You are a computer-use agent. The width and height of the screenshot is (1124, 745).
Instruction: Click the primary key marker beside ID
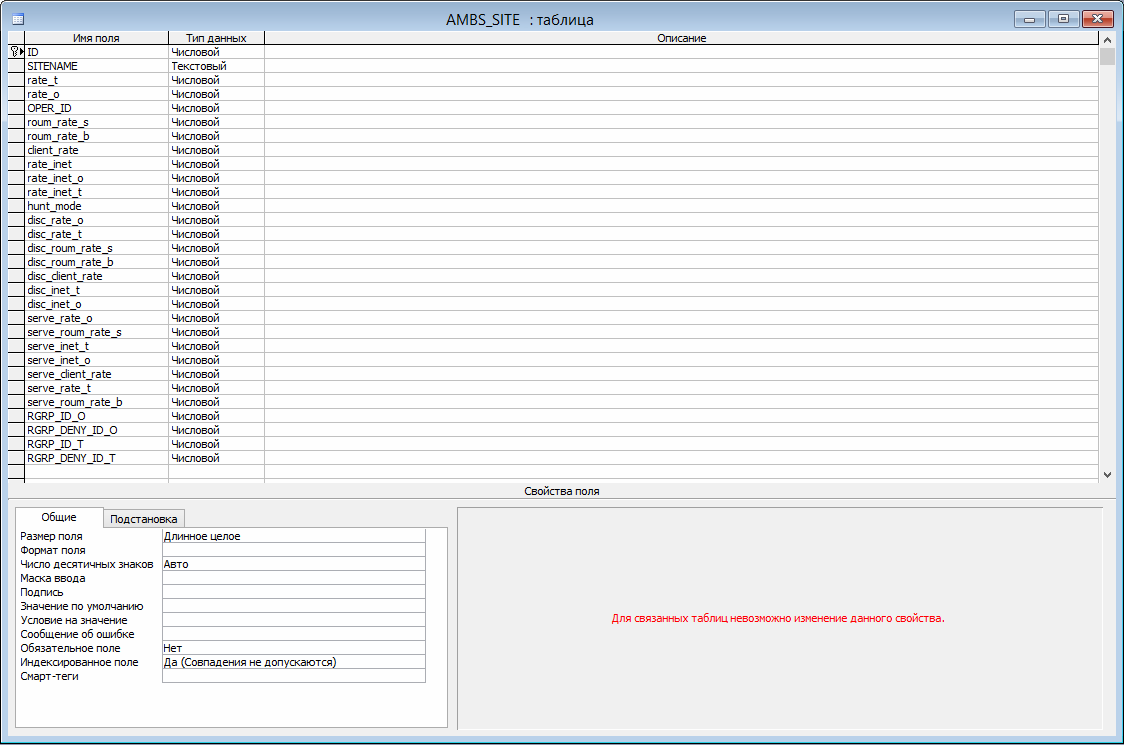pyautogui.click(x=15, y=52)
